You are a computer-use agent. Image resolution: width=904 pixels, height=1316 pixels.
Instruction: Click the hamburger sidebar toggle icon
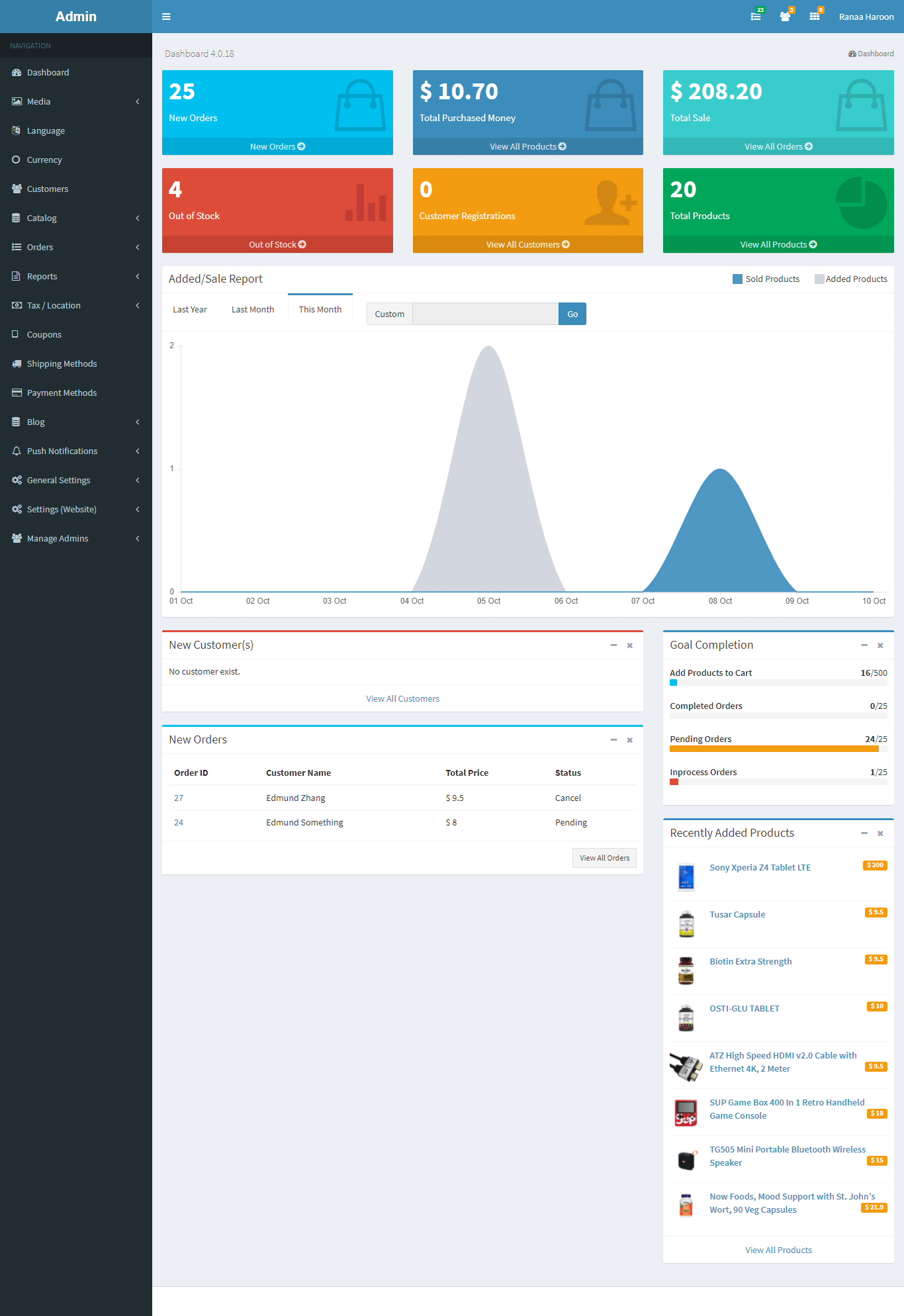[166, 17]
